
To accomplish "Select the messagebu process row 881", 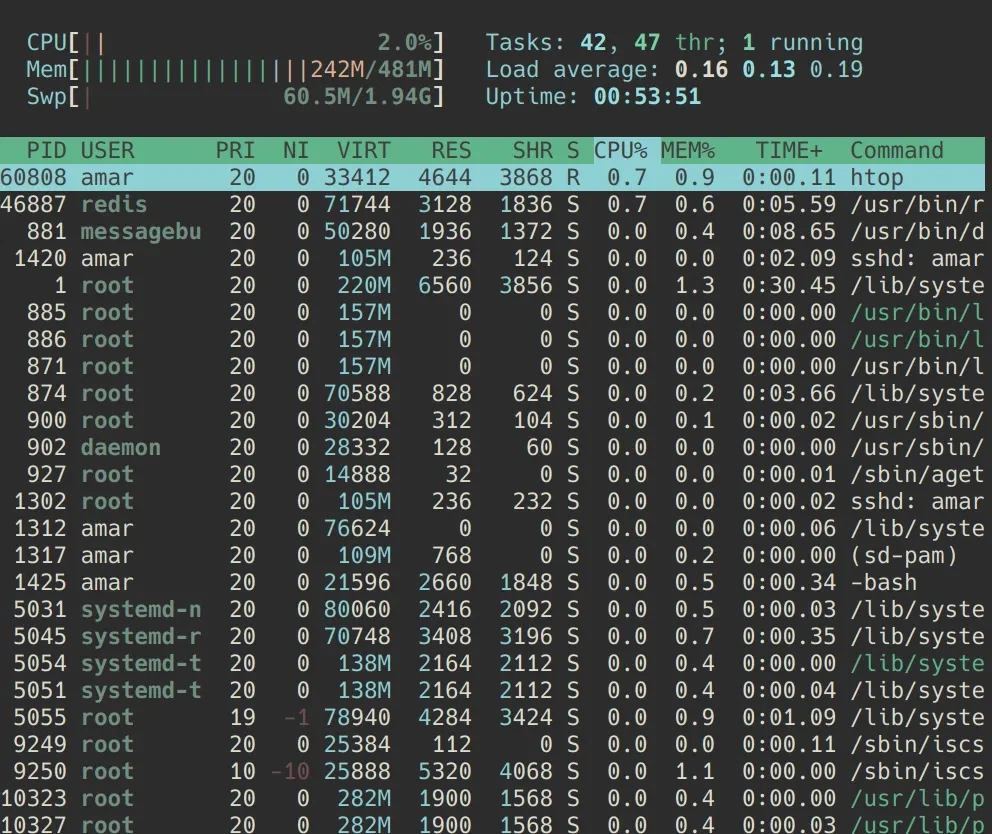I will point(492,232).
